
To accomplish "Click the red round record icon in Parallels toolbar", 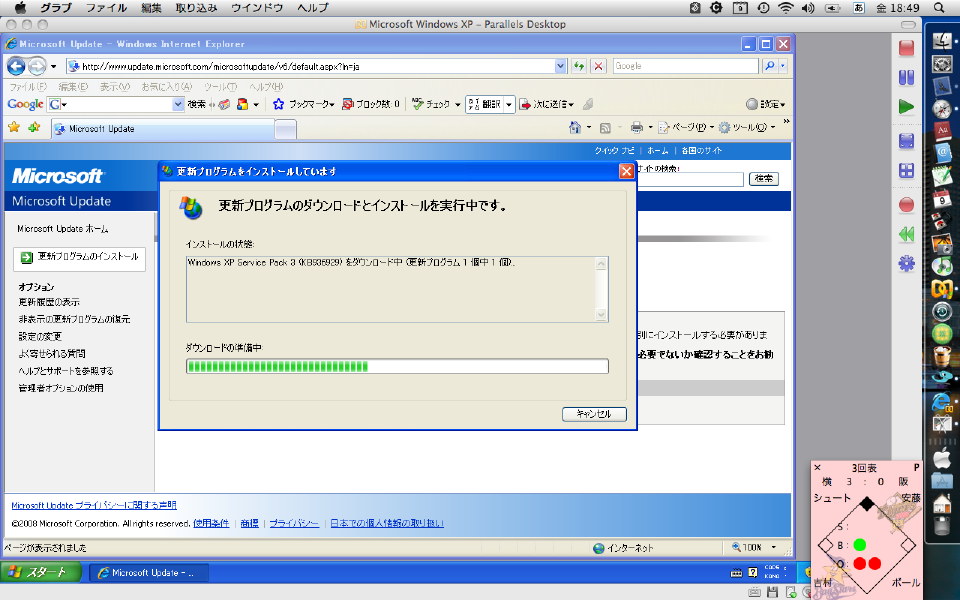I will (906, 204).
